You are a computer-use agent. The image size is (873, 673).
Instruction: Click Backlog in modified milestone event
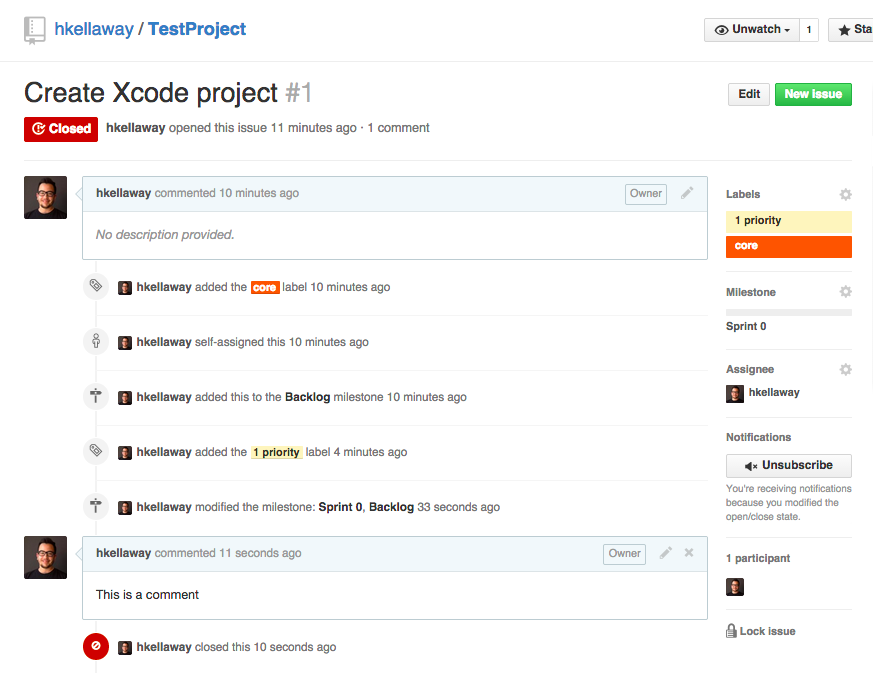[391, 507]
